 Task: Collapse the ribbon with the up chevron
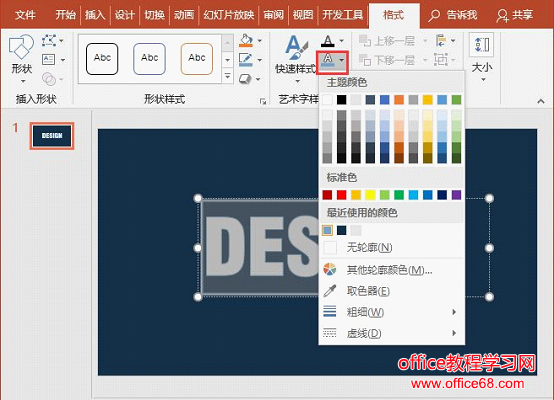point(541,101)
